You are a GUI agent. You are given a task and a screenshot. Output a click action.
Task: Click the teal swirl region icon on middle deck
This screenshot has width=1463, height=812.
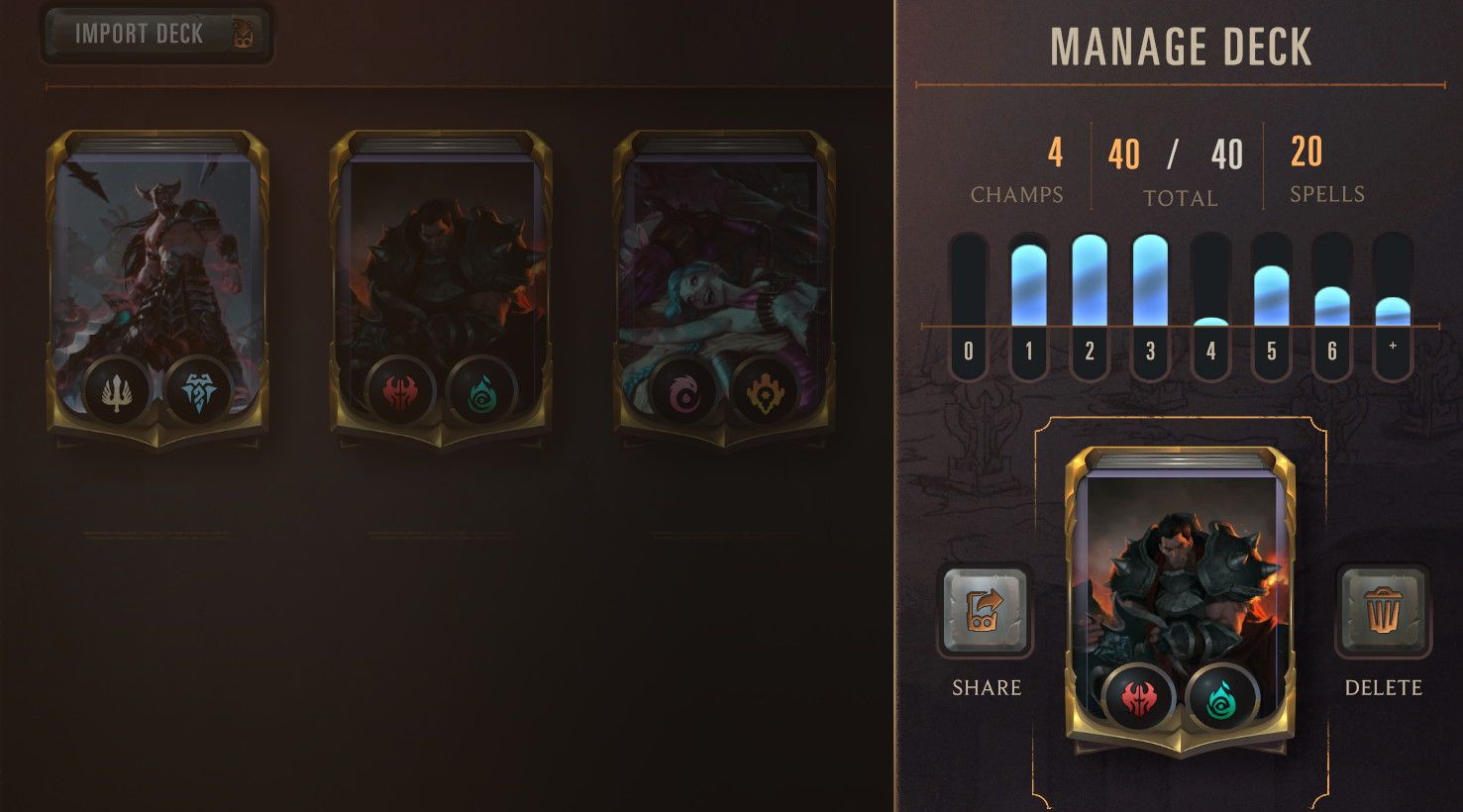[x=481, y=391]
